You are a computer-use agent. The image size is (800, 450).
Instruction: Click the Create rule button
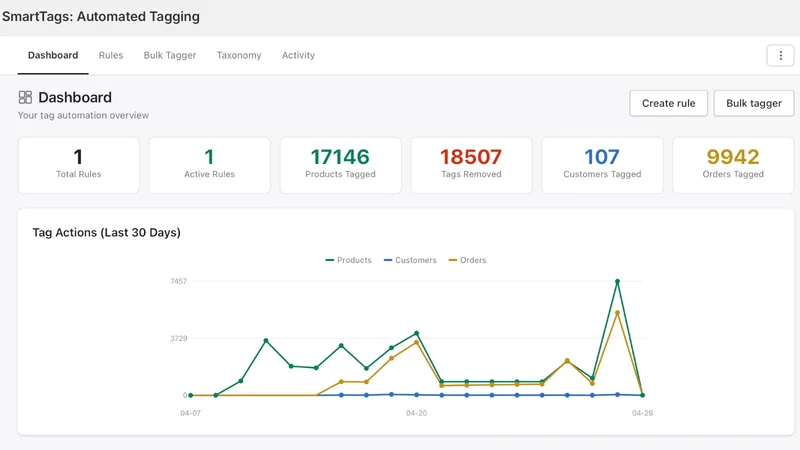pyautogui.click(x=668, y=103)
